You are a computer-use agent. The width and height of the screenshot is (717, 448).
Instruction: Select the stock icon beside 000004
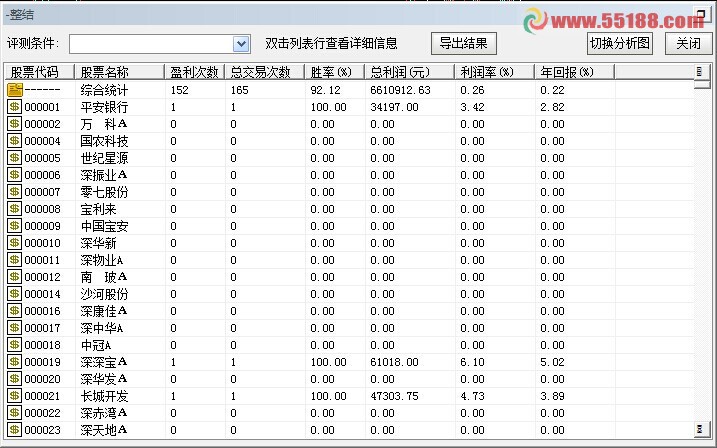[15, 141]
